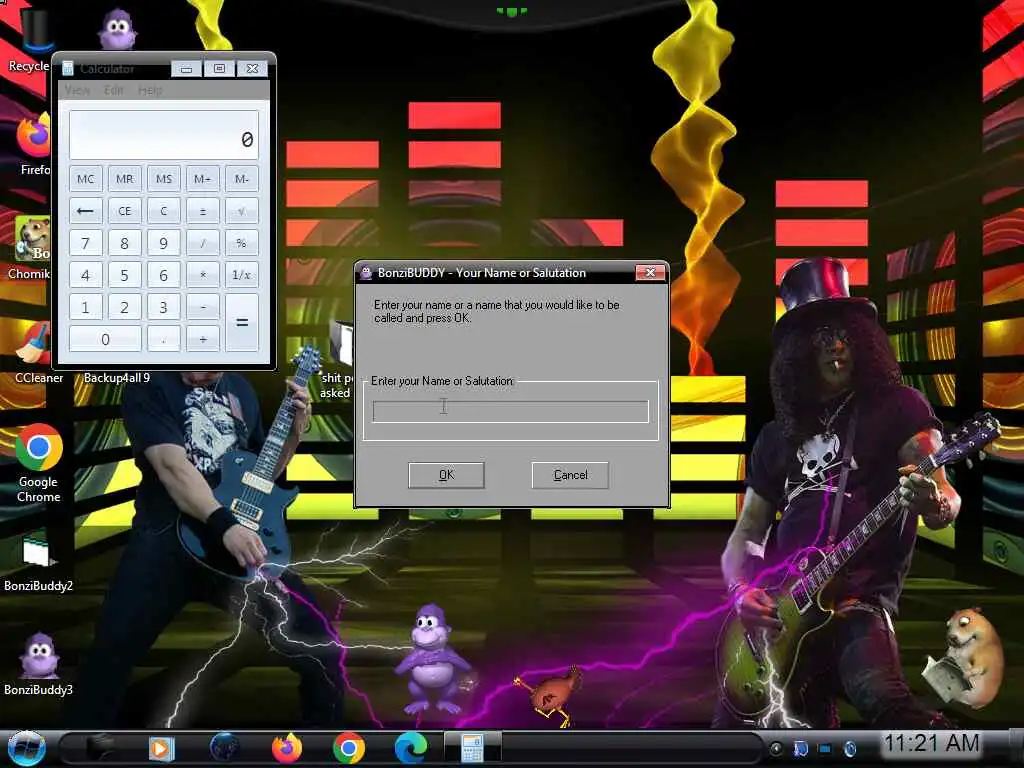Click the Calculator display showing 0
Viewport: 1024px width, 768px height.
[164, 135]
